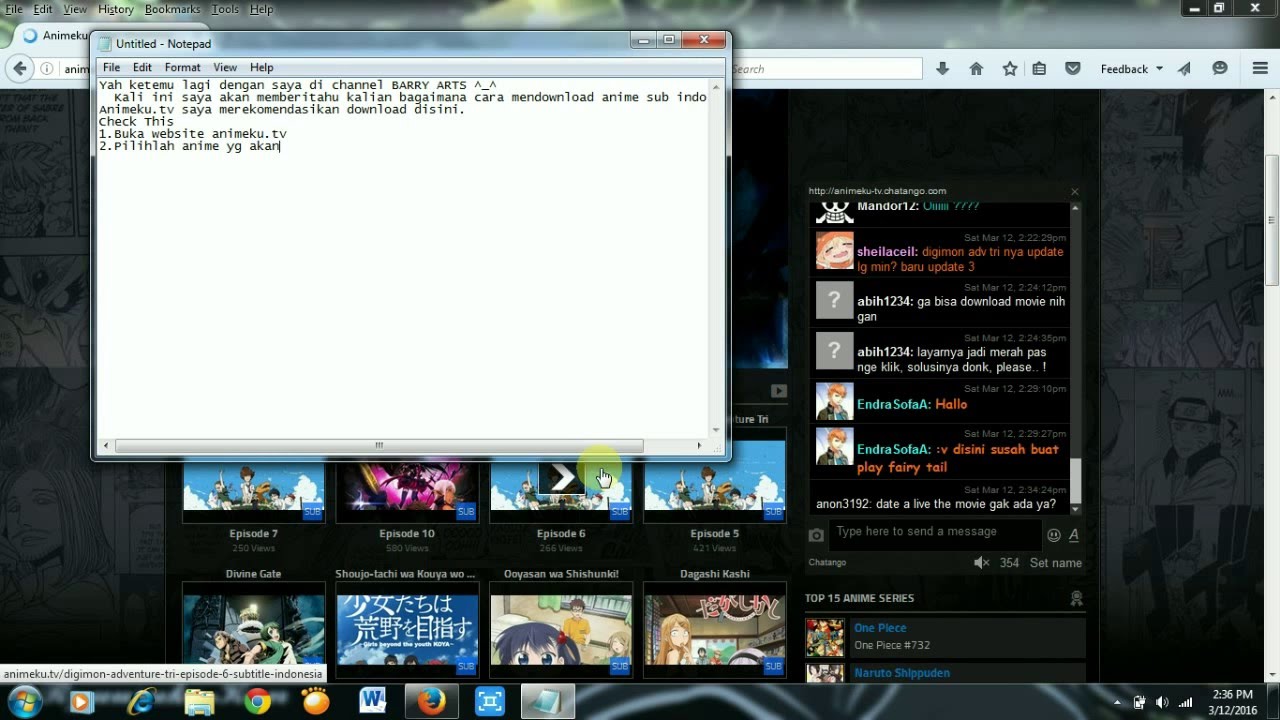Image resolution: width=1280 pixels, height=720 pixels.
Task: Click the Firefox taskbar icon
Action: pos(431,702)
